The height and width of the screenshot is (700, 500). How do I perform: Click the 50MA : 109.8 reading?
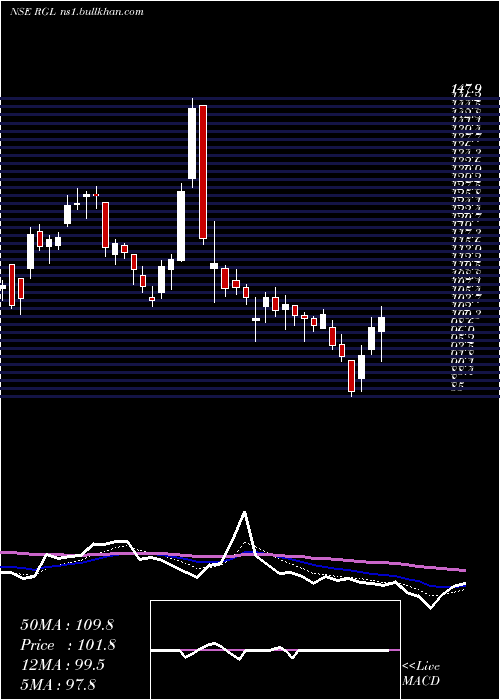point(67,625)
